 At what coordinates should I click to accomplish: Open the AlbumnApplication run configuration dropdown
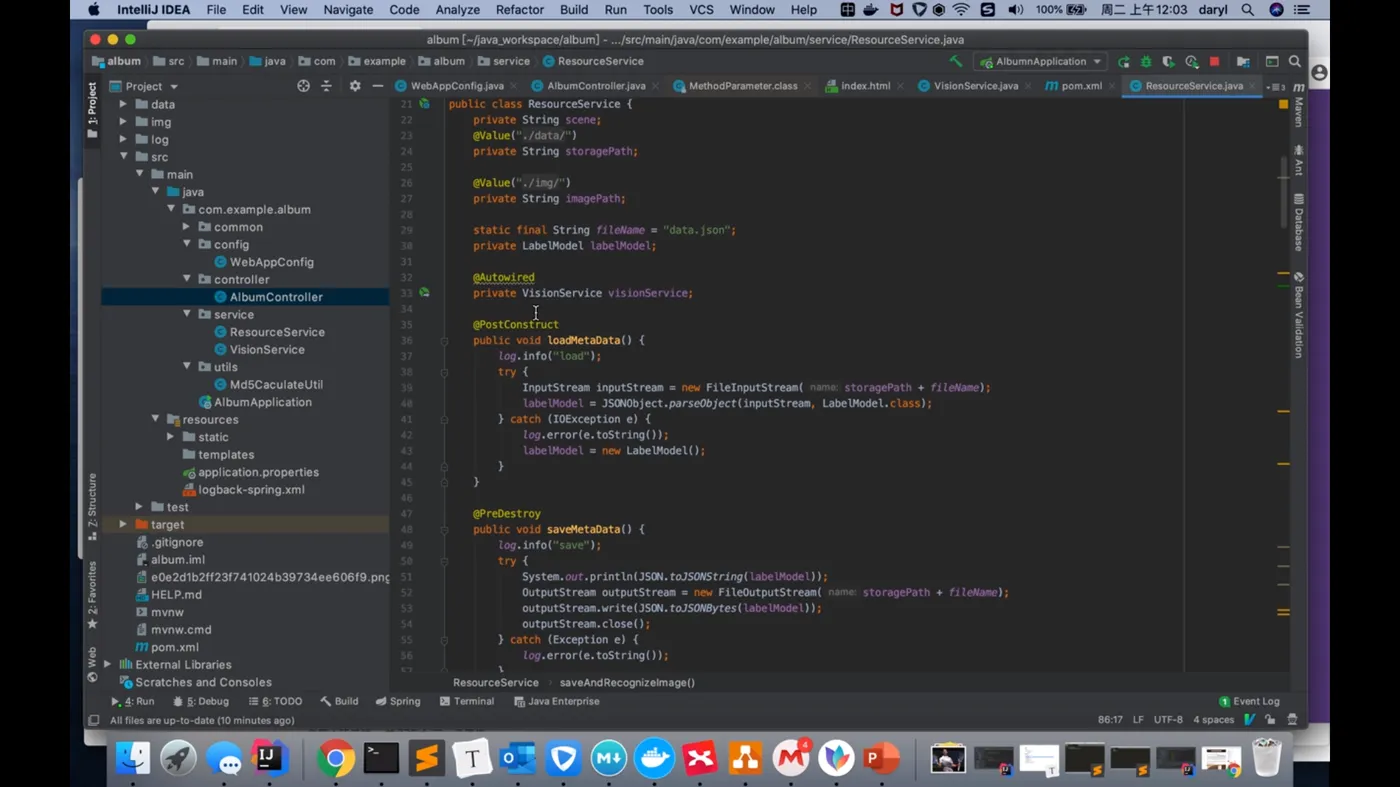1040,62
